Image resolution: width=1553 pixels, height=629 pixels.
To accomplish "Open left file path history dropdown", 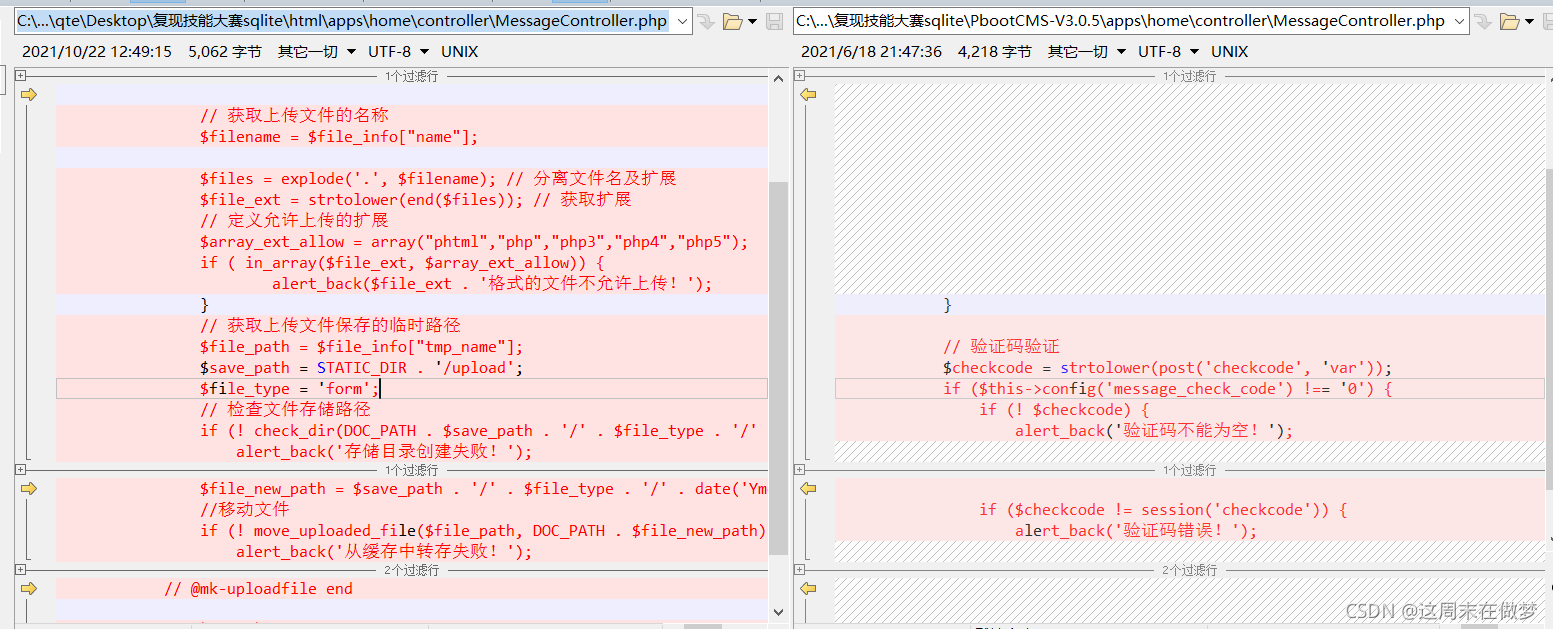I will click(x=682, y=21).
